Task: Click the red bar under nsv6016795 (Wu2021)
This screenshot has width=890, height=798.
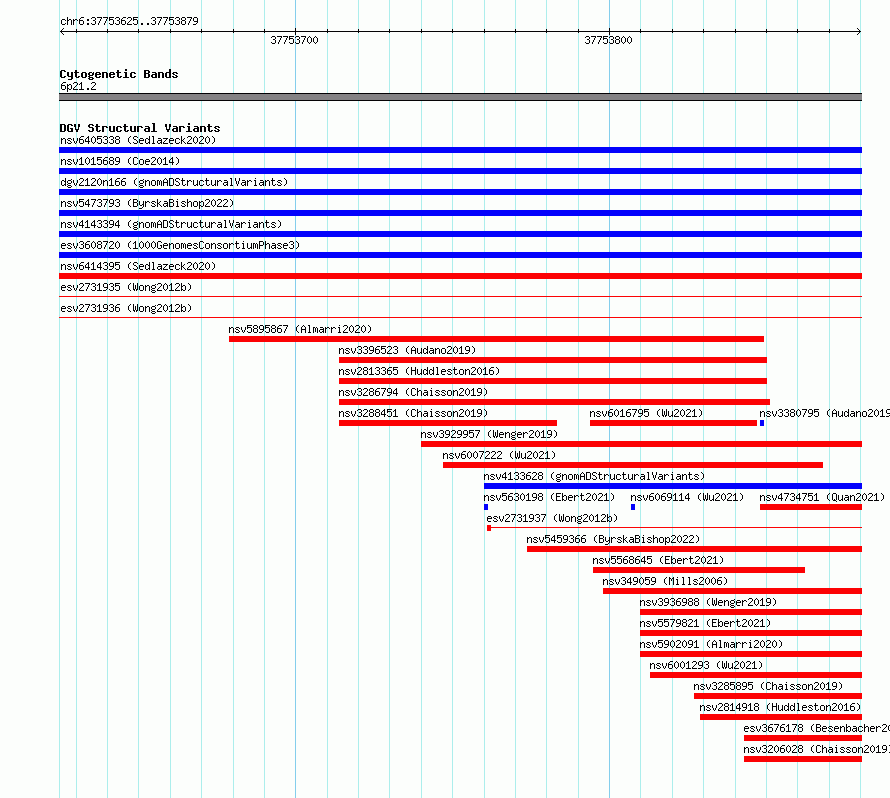Action: coord(673,423)
